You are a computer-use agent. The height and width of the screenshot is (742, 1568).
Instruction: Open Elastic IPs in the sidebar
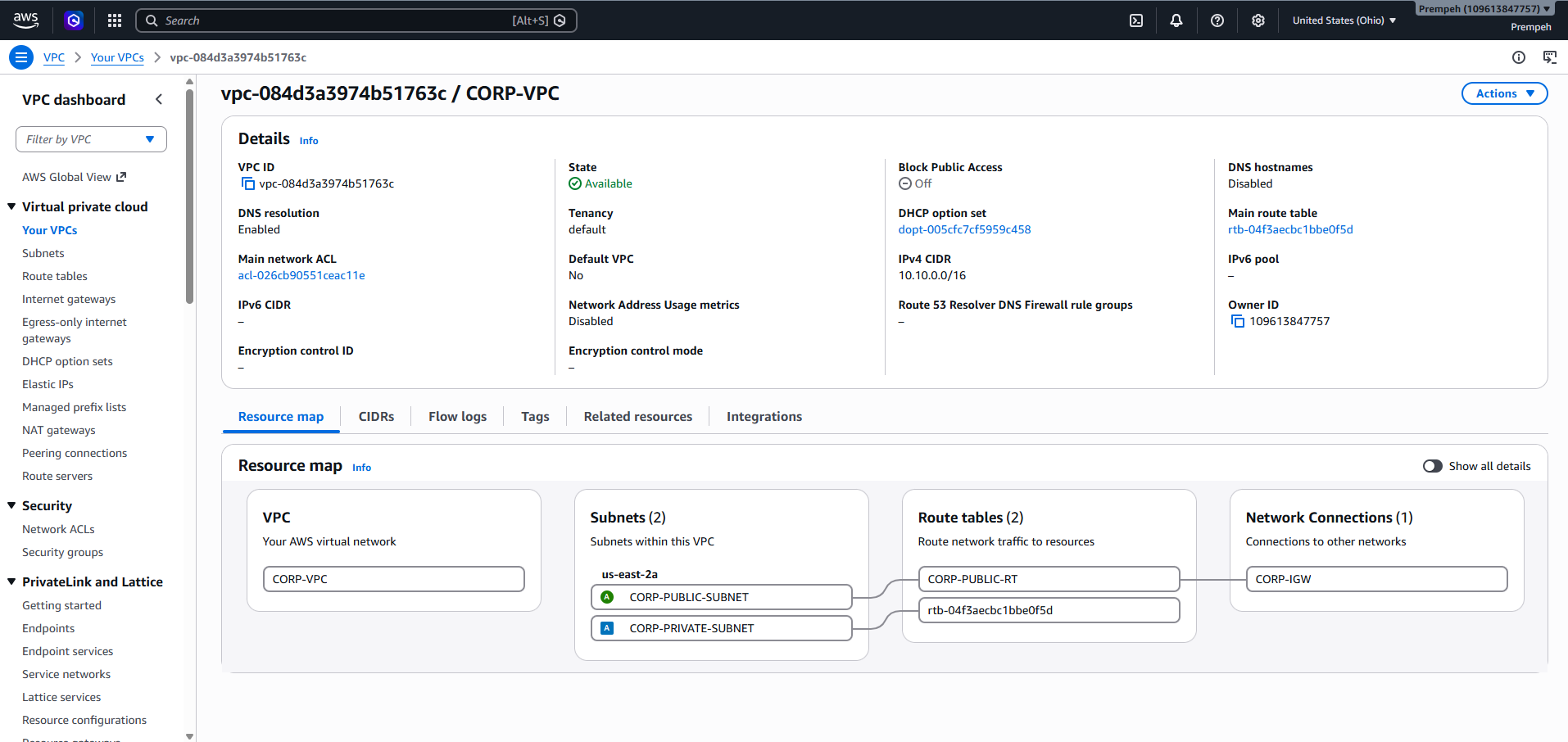(48, 384)
